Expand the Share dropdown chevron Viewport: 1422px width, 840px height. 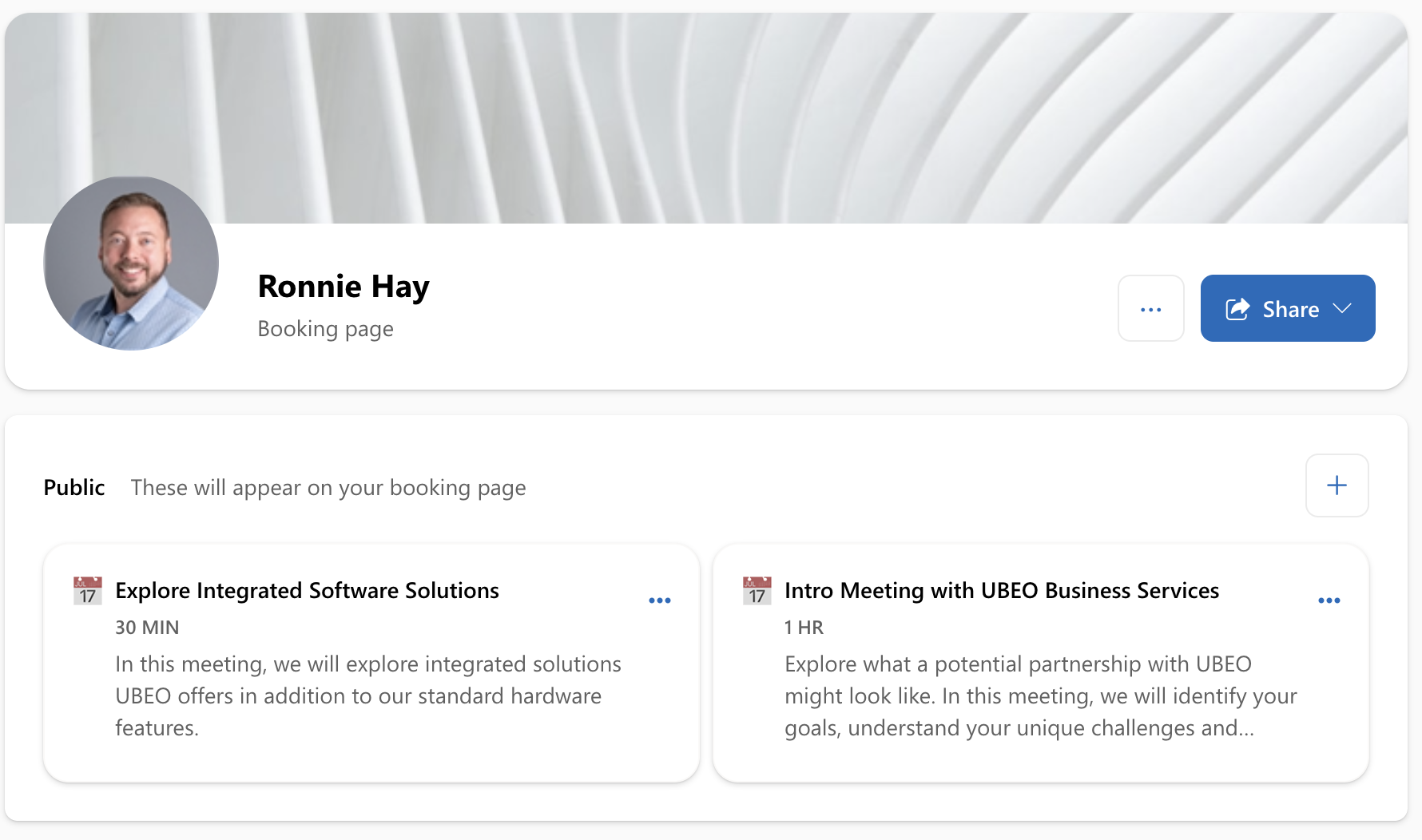[1343, 309]
